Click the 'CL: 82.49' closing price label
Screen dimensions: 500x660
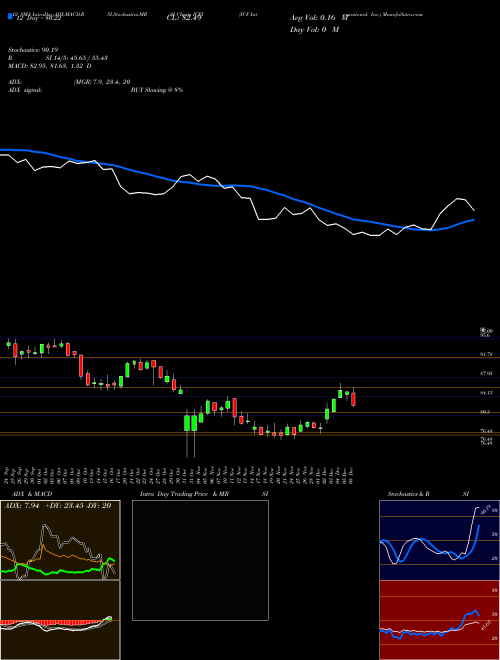coord(184,18)
